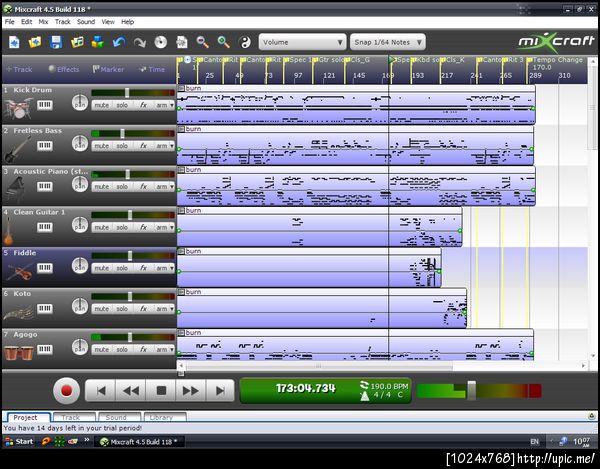Solo the Acoustic Piano track
This screenshot has height=469, width=600.
click(x=122, y=187)
